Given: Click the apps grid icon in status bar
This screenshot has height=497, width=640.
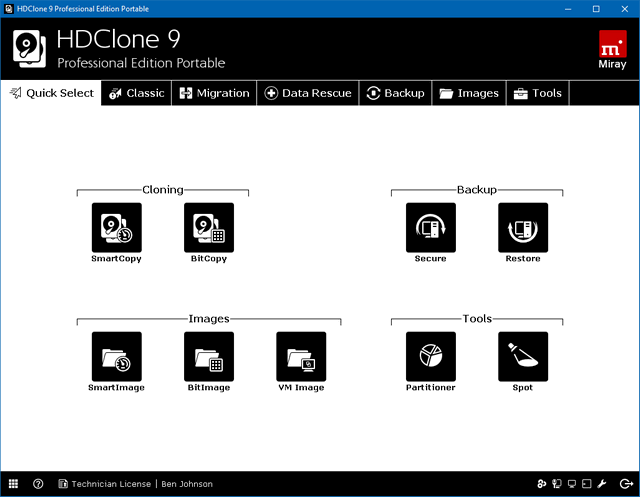Looking at the screenshot, I should coord(14,484).
